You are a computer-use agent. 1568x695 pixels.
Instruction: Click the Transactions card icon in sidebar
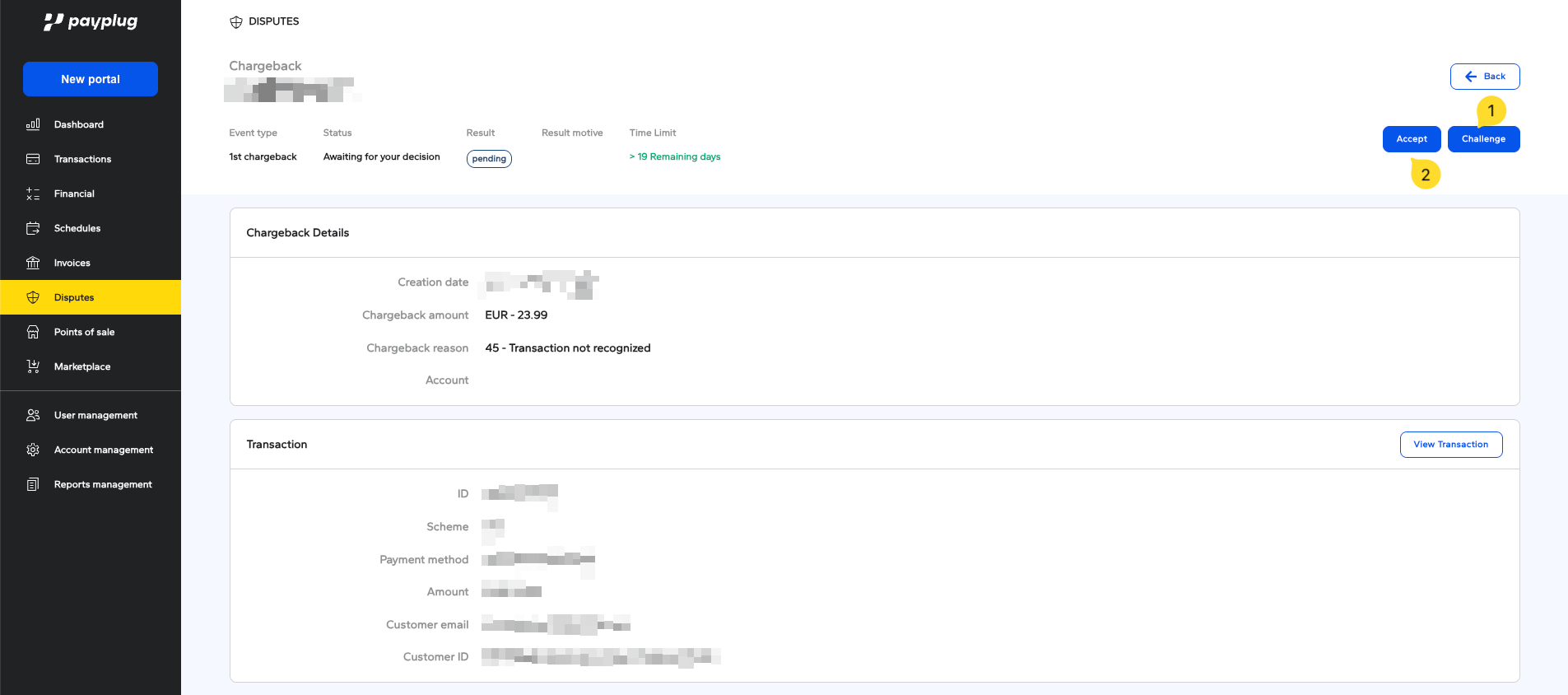coord(33,159)
